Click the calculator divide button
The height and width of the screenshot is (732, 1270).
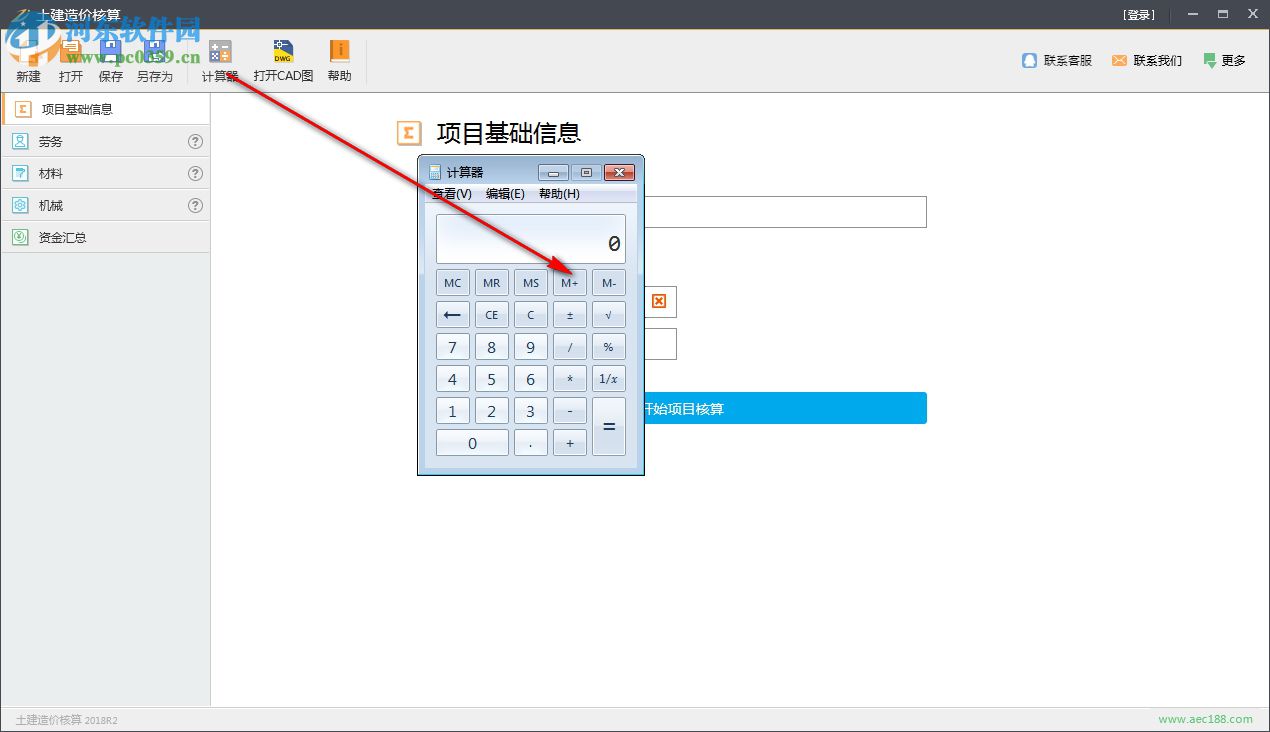(x=570, y=347)
